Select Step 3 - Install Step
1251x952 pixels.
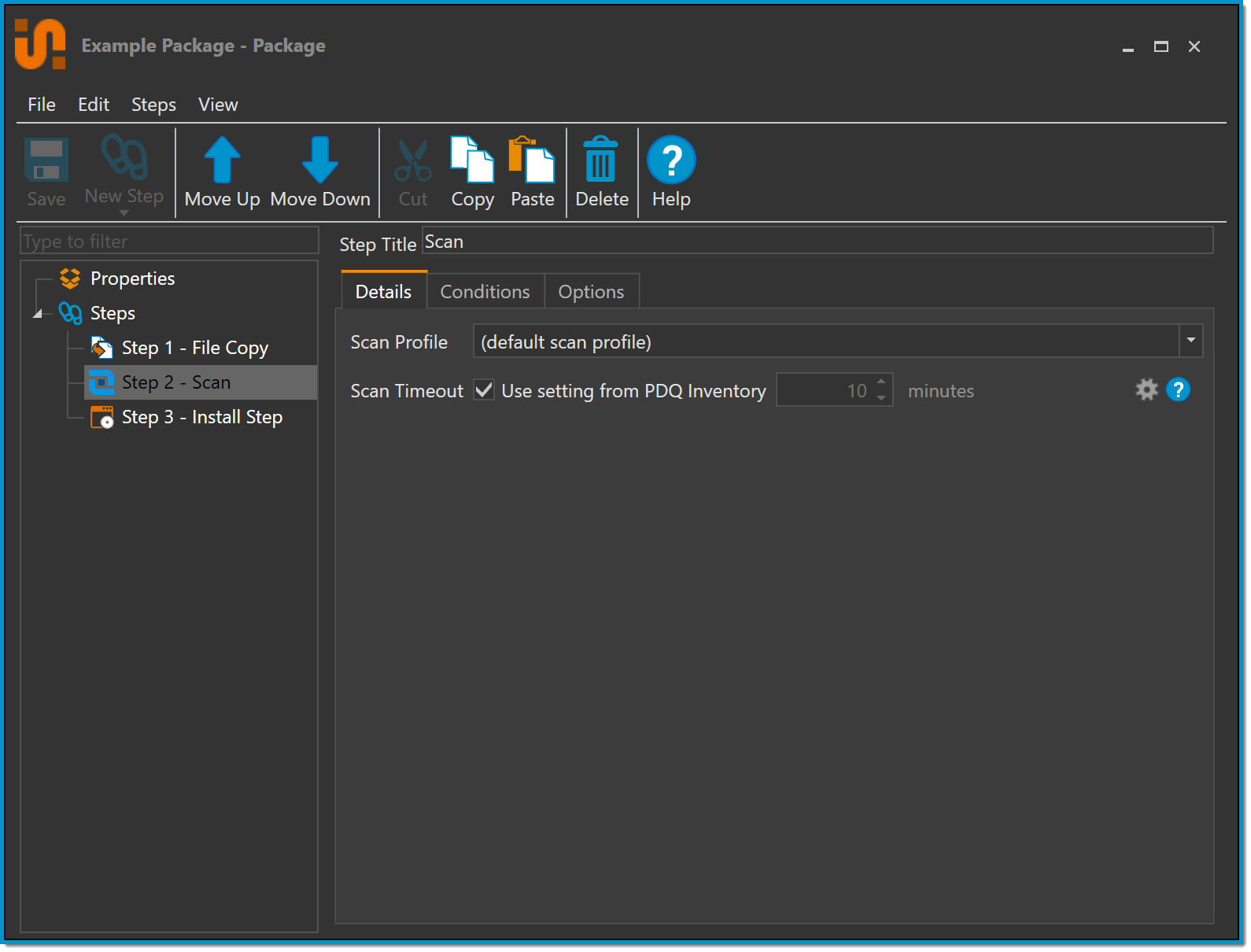pos(202,417)
